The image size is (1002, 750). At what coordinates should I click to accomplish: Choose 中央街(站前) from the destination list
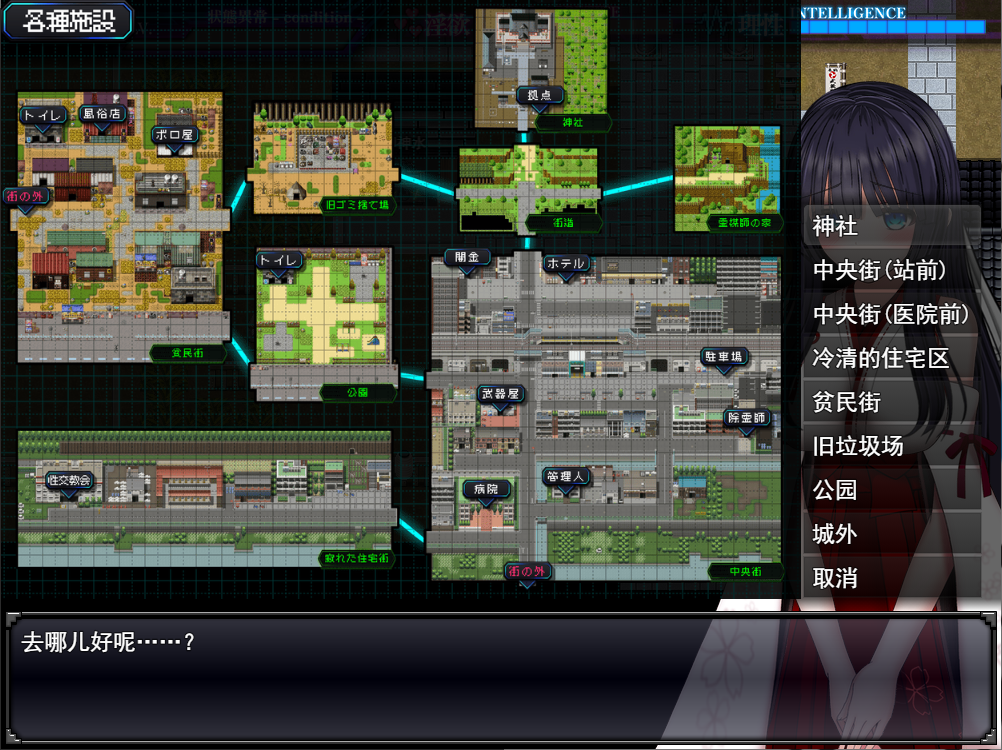point(891,270)
